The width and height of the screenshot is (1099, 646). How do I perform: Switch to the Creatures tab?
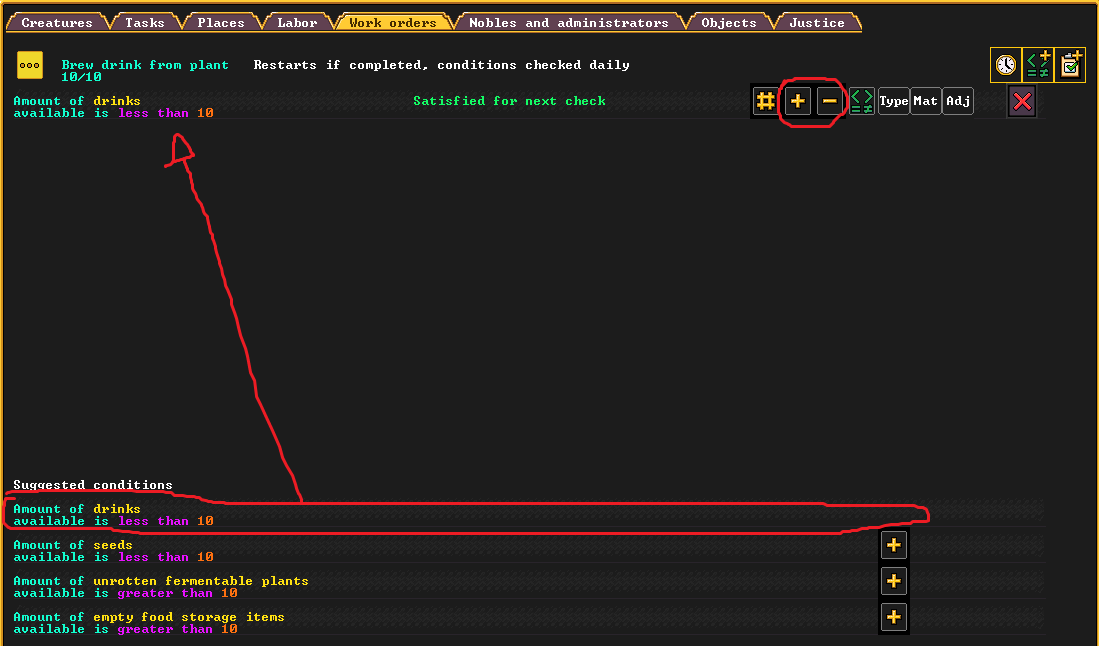[x=57, y=22]
